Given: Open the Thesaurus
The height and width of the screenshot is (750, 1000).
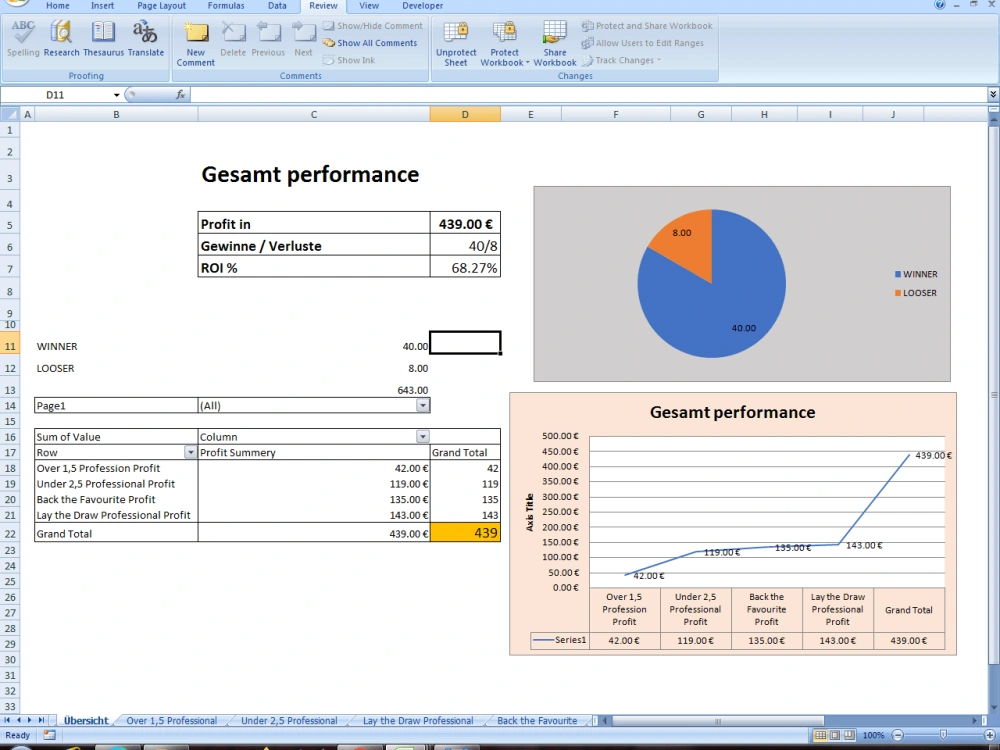Looking at the screenshot, I should click(103, 40).
